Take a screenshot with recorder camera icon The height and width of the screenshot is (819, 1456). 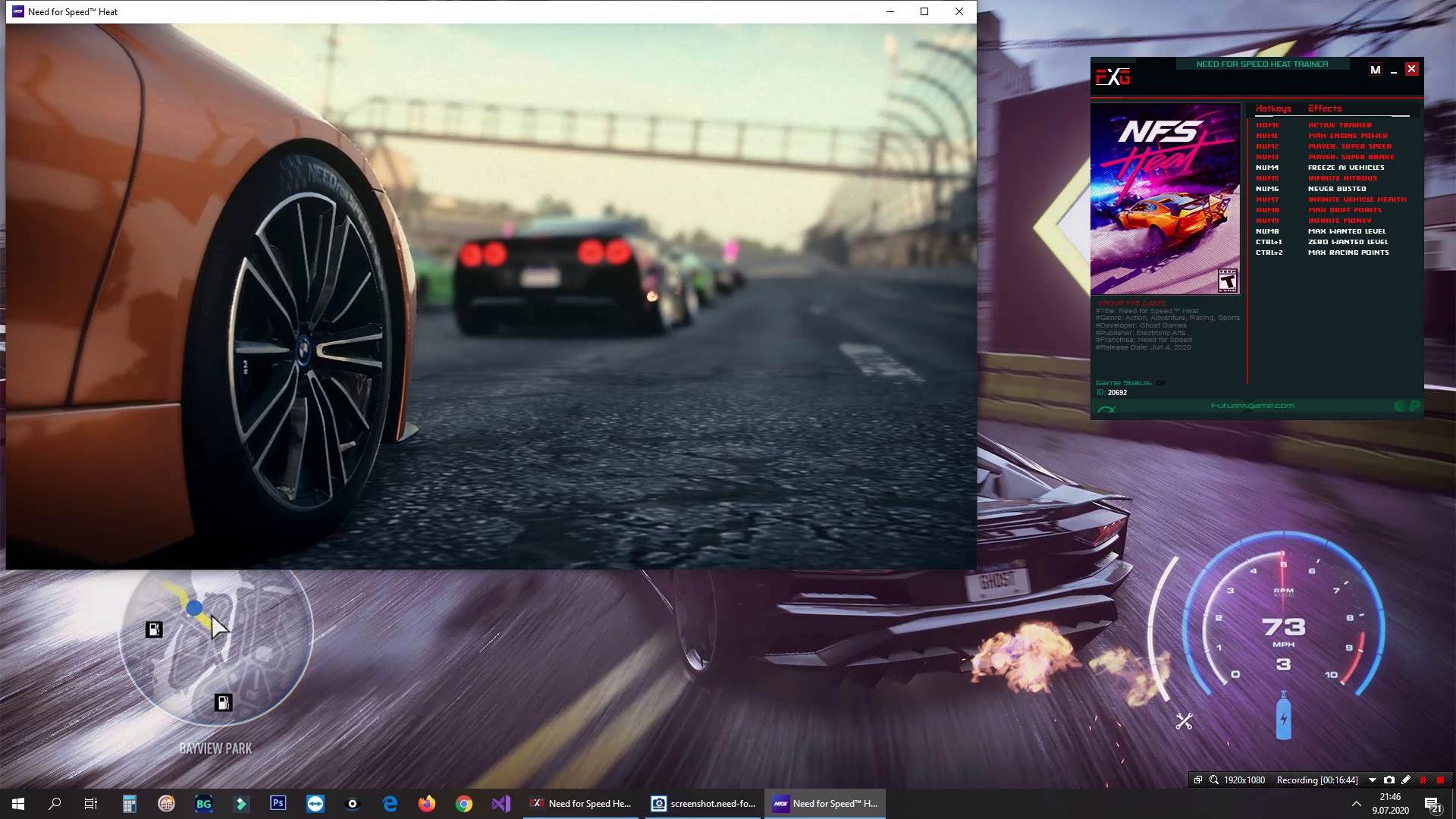(x=1389, y=780)
